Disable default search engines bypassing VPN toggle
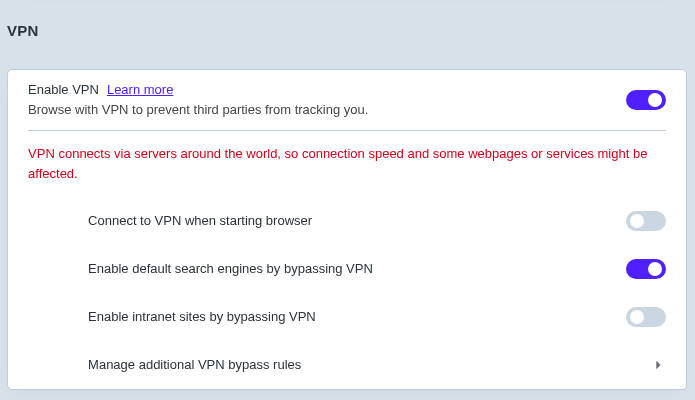 pos(645,269)
